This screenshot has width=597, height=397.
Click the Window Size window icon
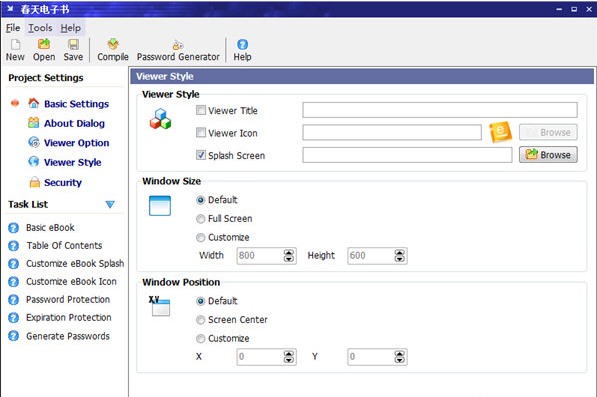click(160, 206)
